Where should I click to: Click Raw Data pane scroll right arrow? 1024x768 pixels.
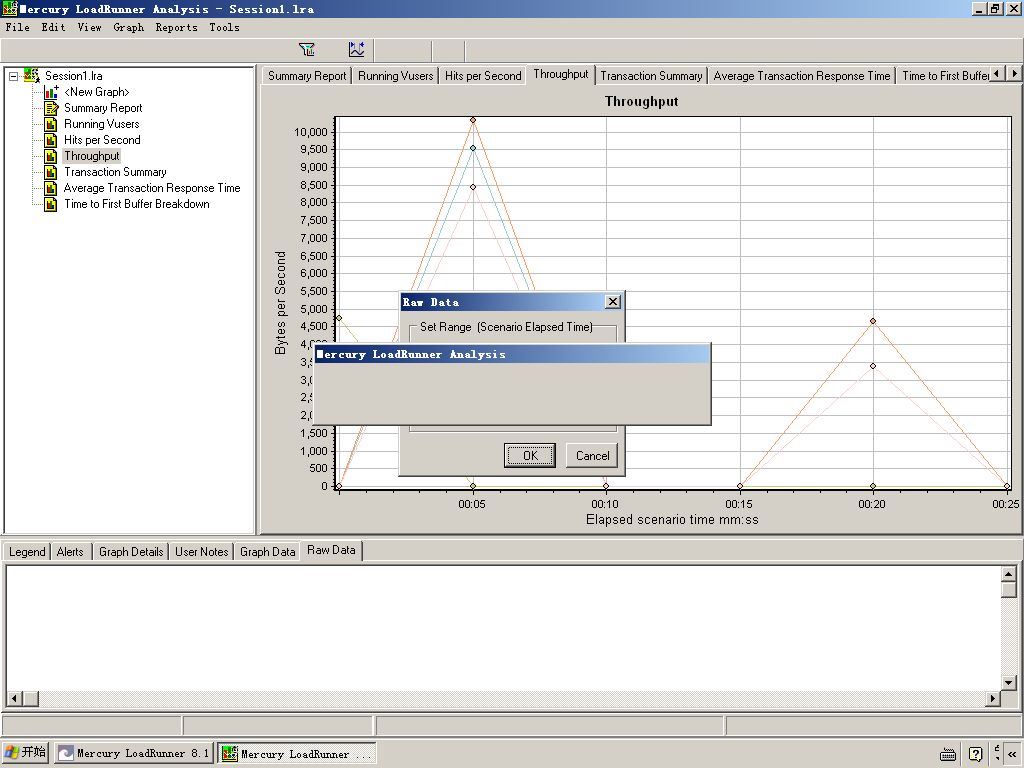click(993, 699)
